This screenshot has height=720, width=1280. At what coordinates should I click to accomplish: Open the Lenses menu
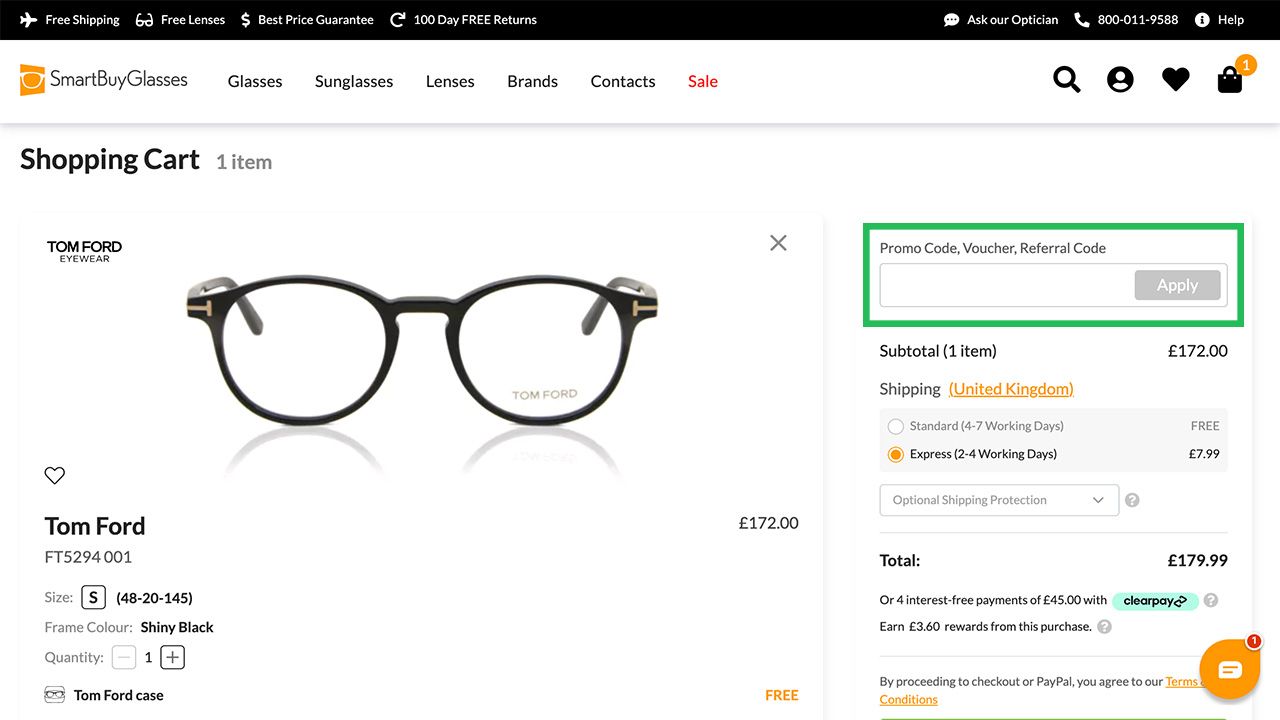[x=450, y=81]
